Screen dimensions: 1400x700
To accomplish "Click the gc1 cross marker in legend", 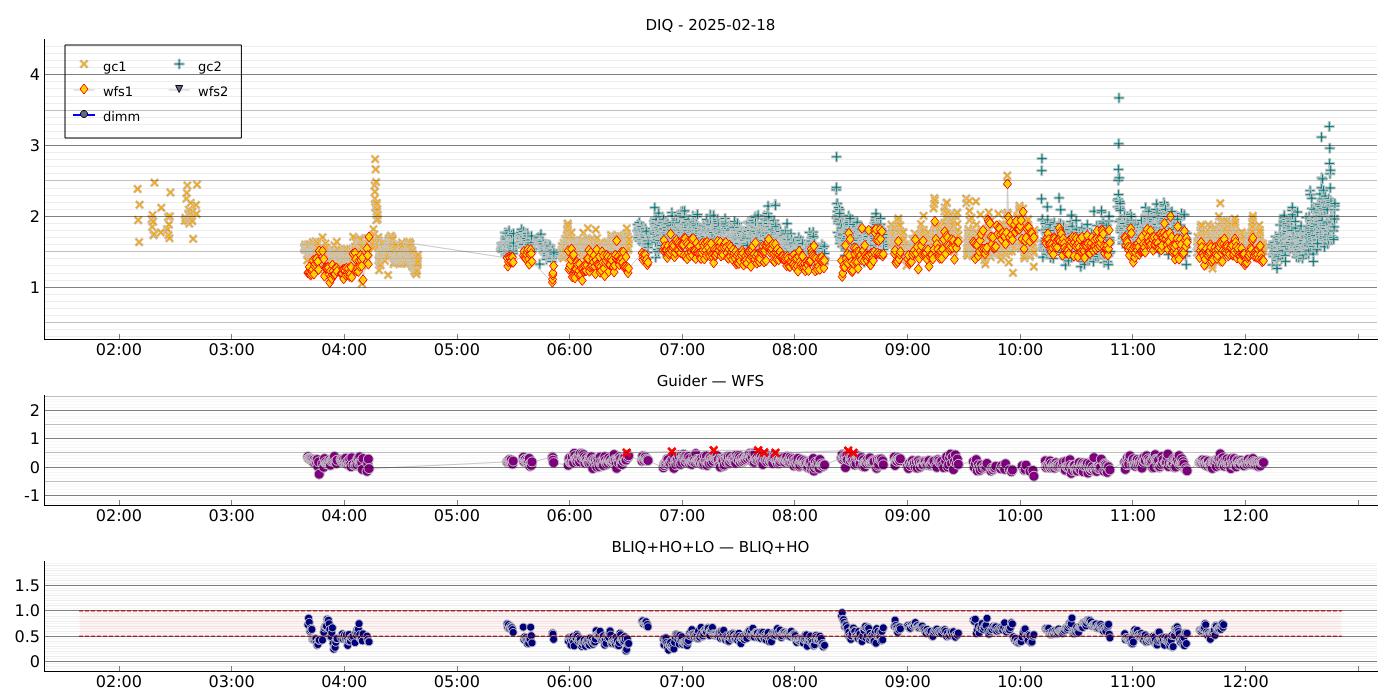I will (x=84, y=65).
